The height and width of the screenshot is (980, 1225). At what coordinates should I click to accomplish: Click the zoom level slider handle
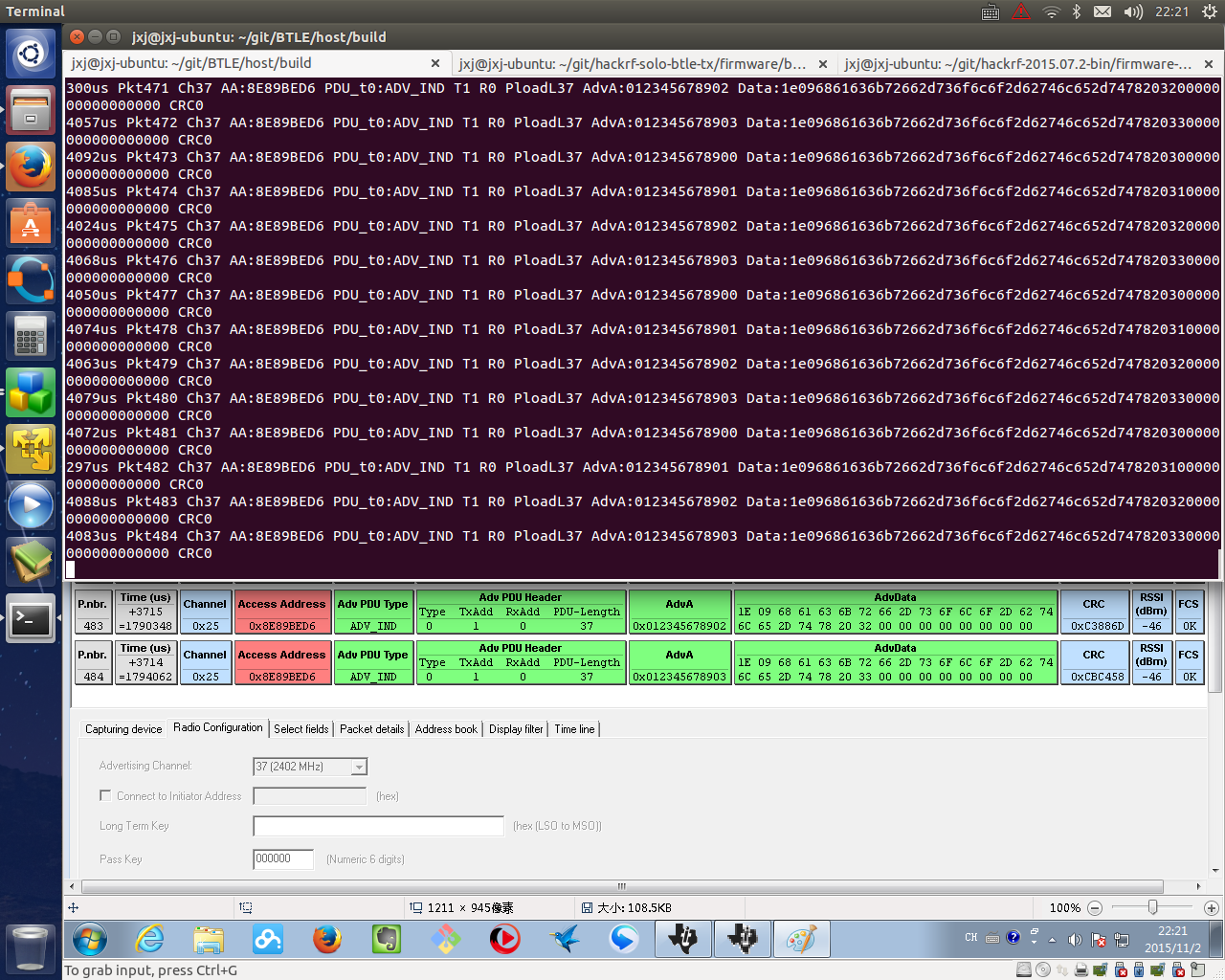[x=1152, y=907]
